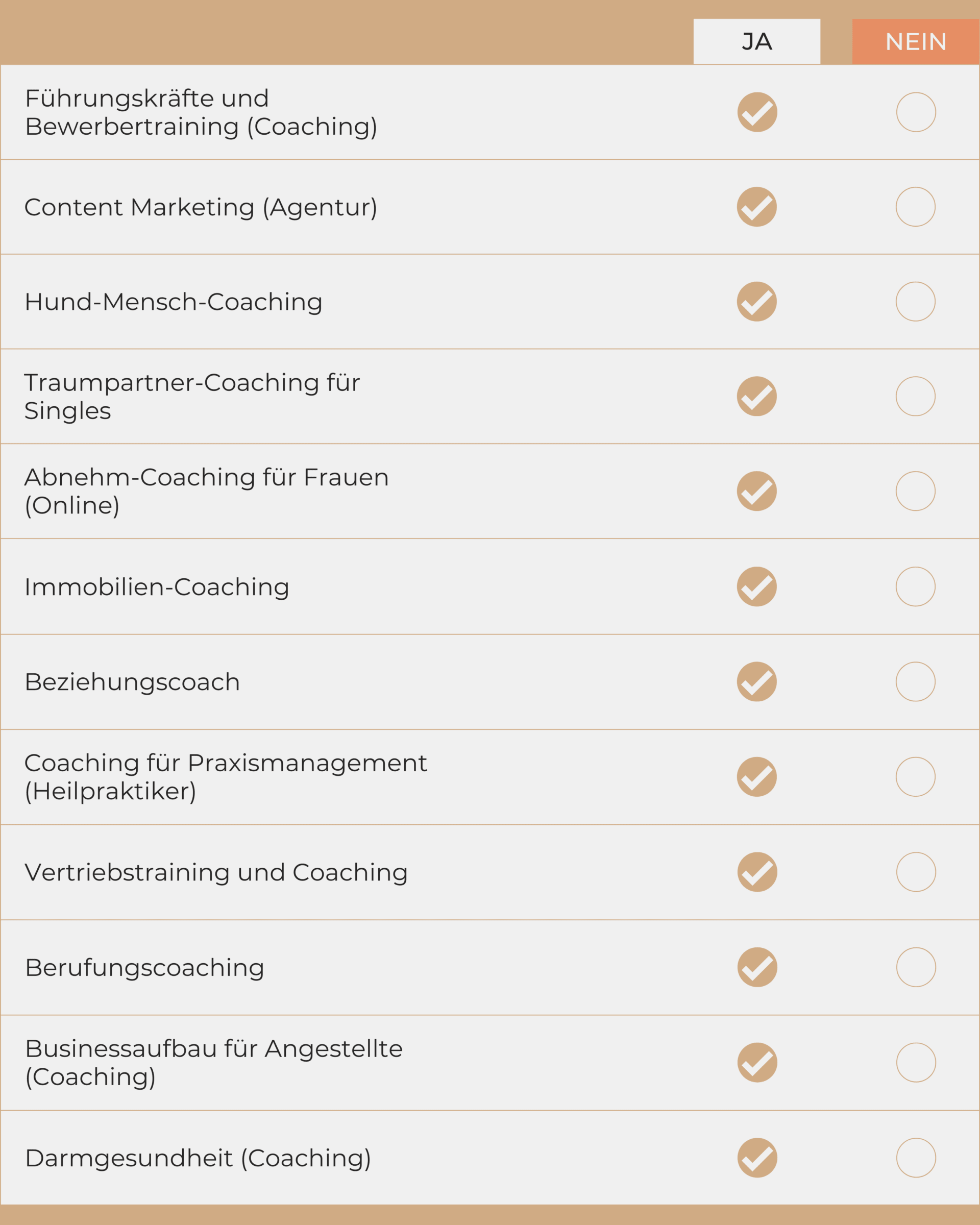Select NEIN for Content Marketing (Agentur)
980x1225 pixels.
[x=915, y=207]
